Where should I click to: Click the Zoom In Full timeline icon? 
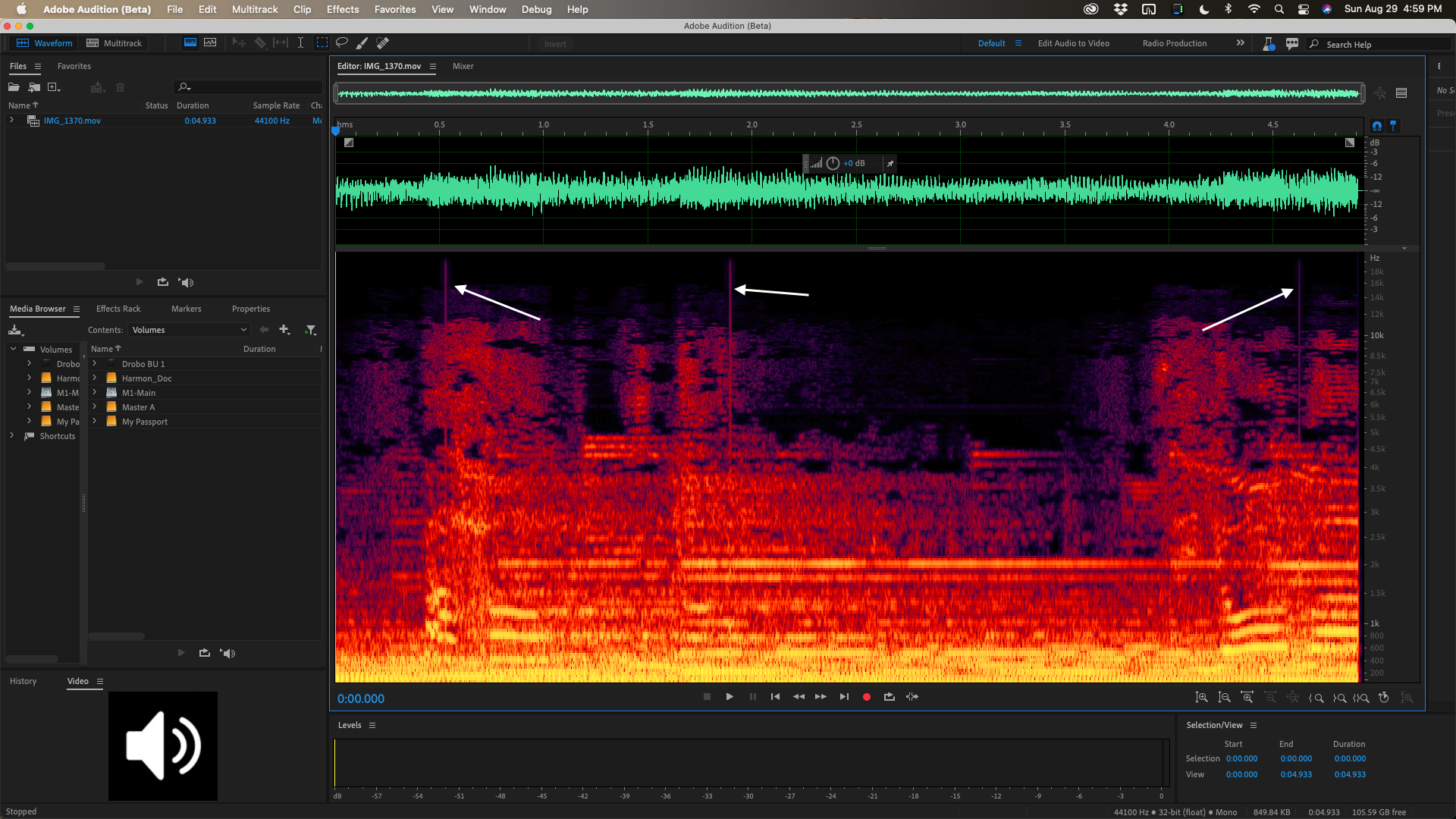pos(1247,698)
